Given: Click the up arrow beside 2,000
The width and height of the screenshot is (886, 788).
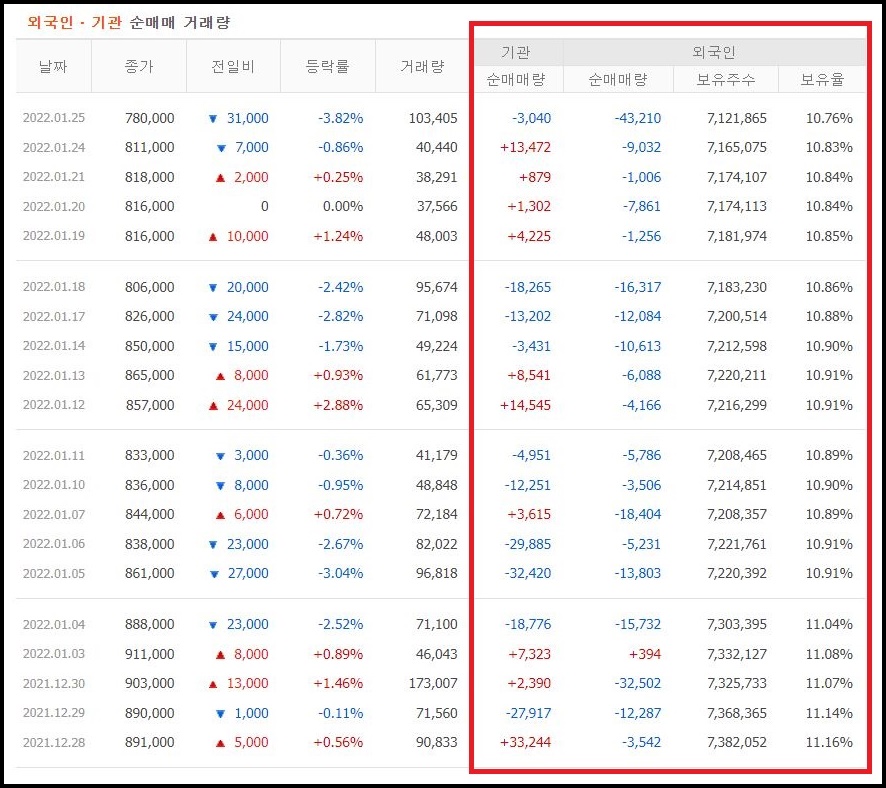Looking at the screenshot, I should (220, 177).
